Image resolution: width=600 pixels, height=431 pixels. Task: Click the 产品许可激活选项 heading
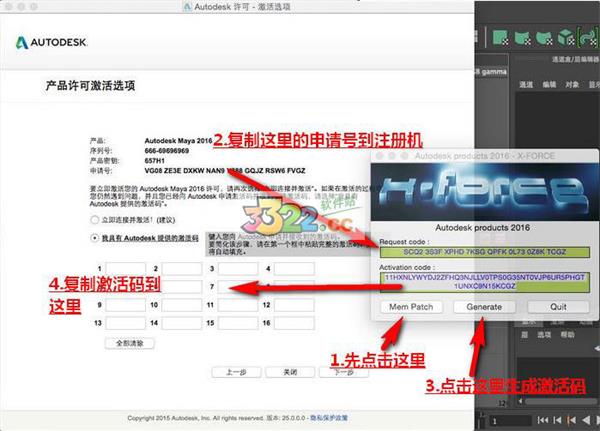click(x=90, y=85)
